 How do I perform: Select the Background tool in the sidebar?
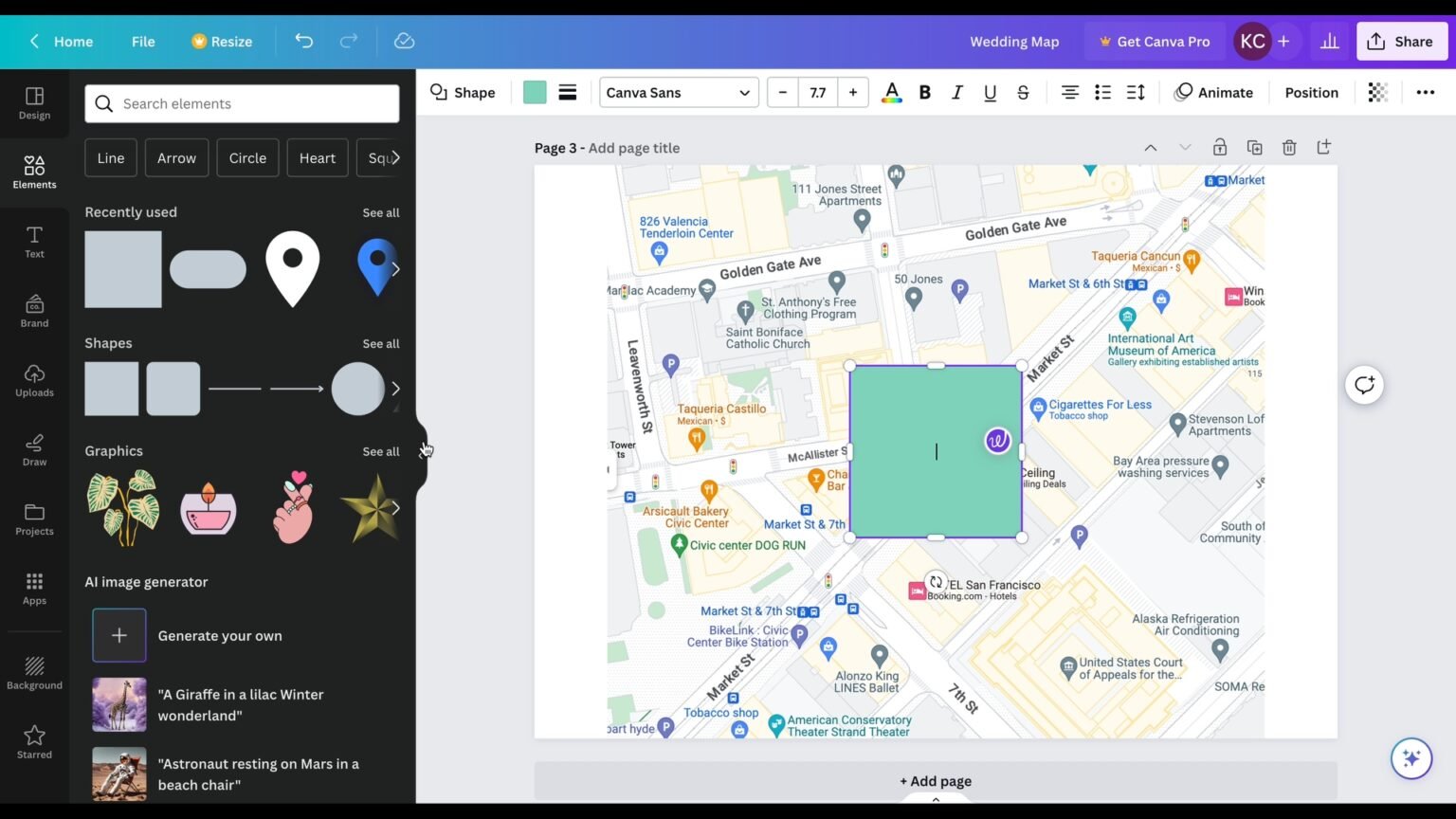click(x=34, y=671)
